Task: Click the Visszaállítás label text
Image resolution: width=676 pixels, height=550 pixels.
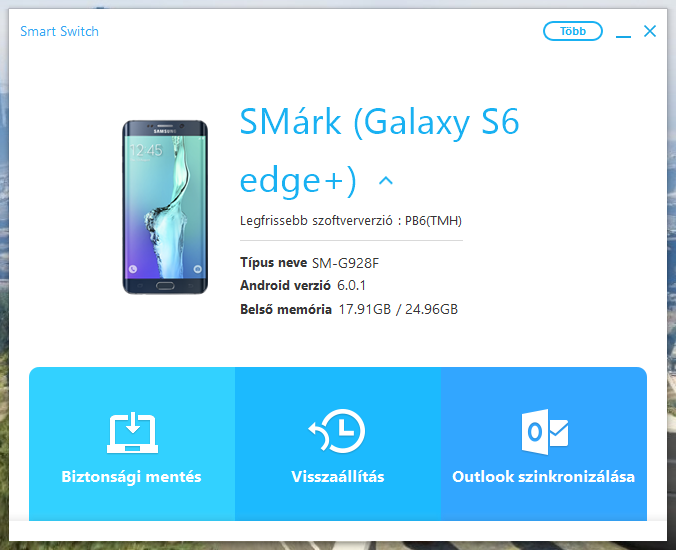Action: pyautogui.click(x=338, y=477)
